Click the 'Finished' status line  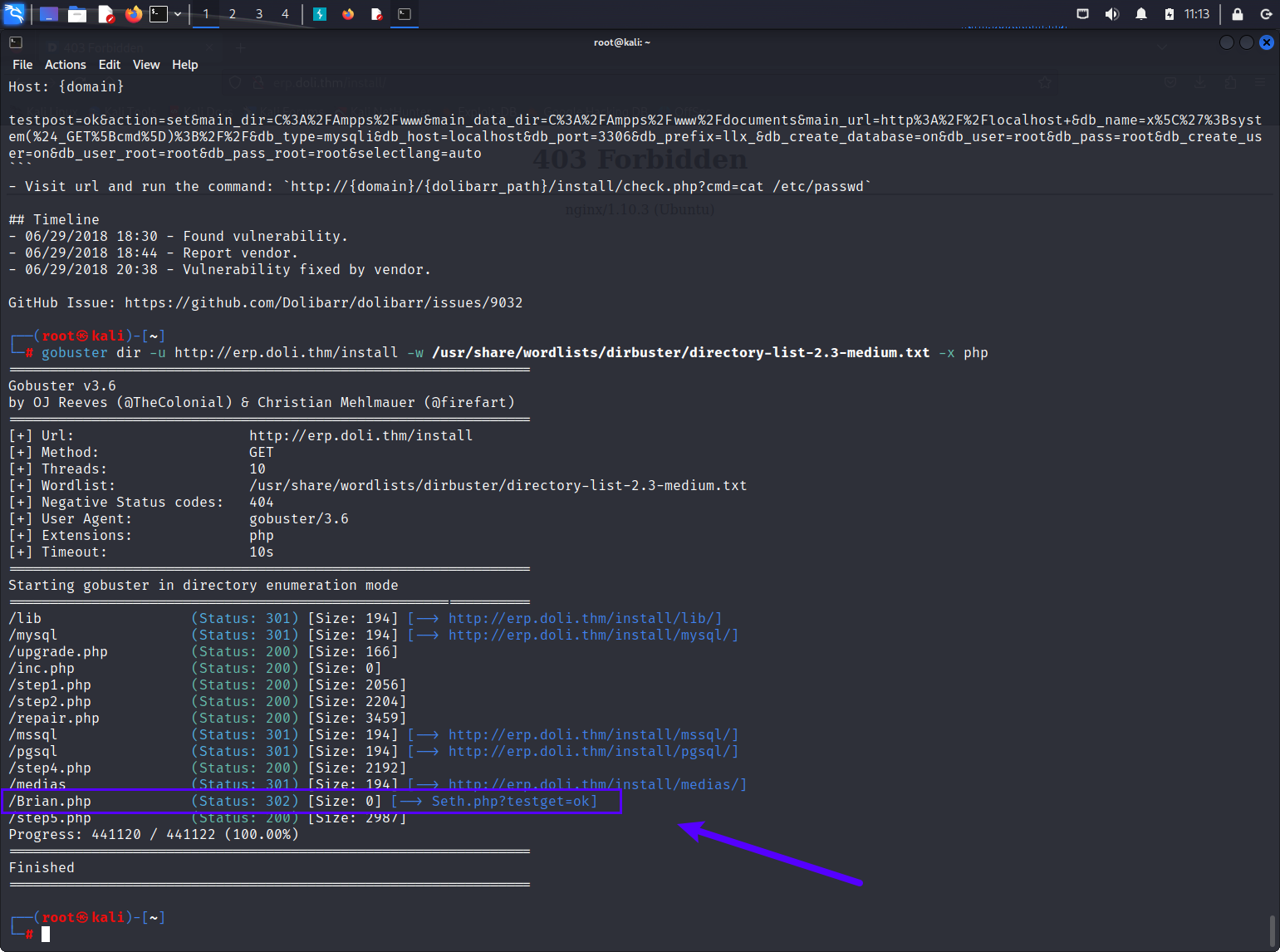pyautogui.click(x=42, y=867)
